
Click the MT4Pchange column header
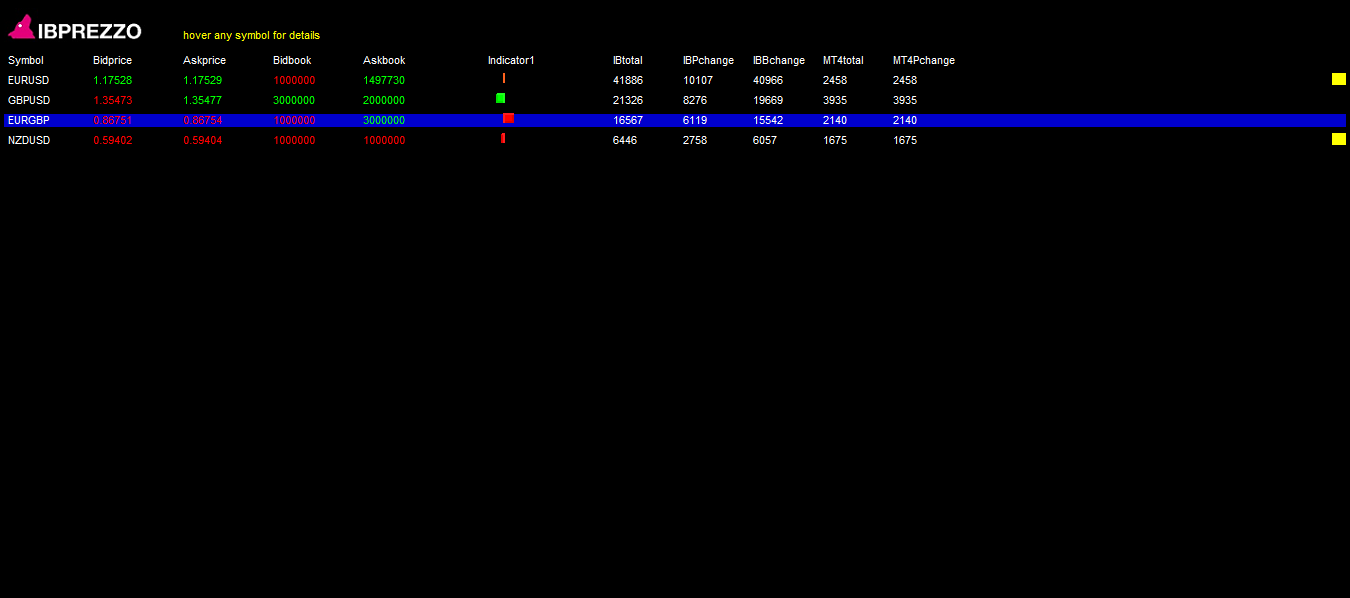(923, 60)
